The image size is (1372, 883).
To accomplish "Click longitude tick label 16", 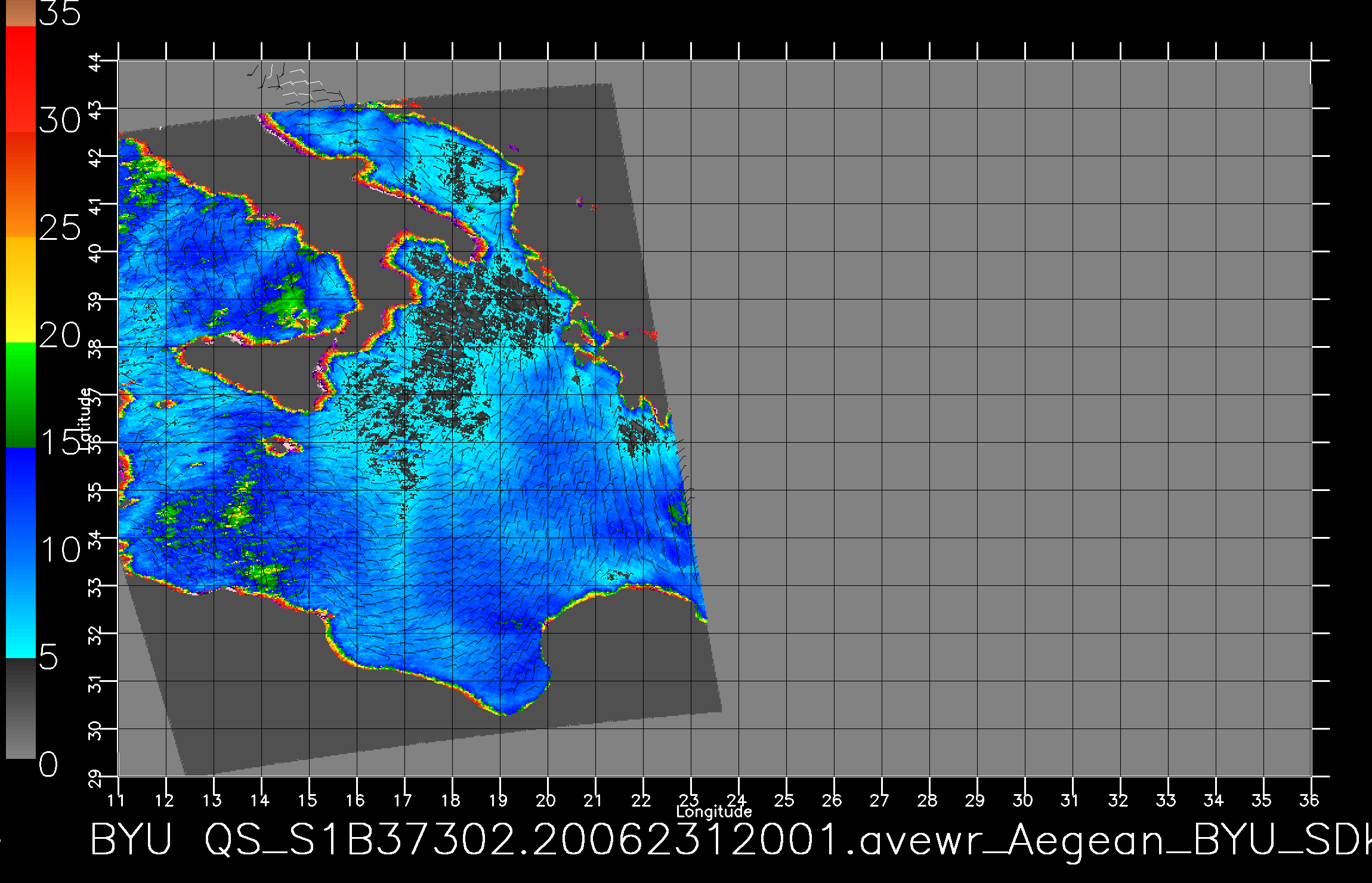I will coord(355,799).
